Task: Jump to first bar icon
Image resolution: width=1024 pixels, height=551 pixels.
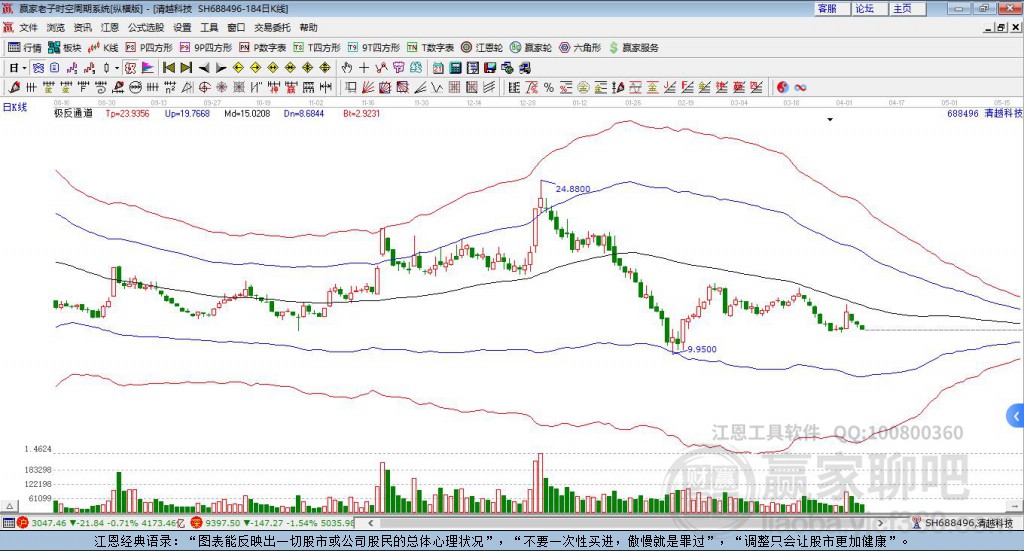Action: tap(169, 68)
